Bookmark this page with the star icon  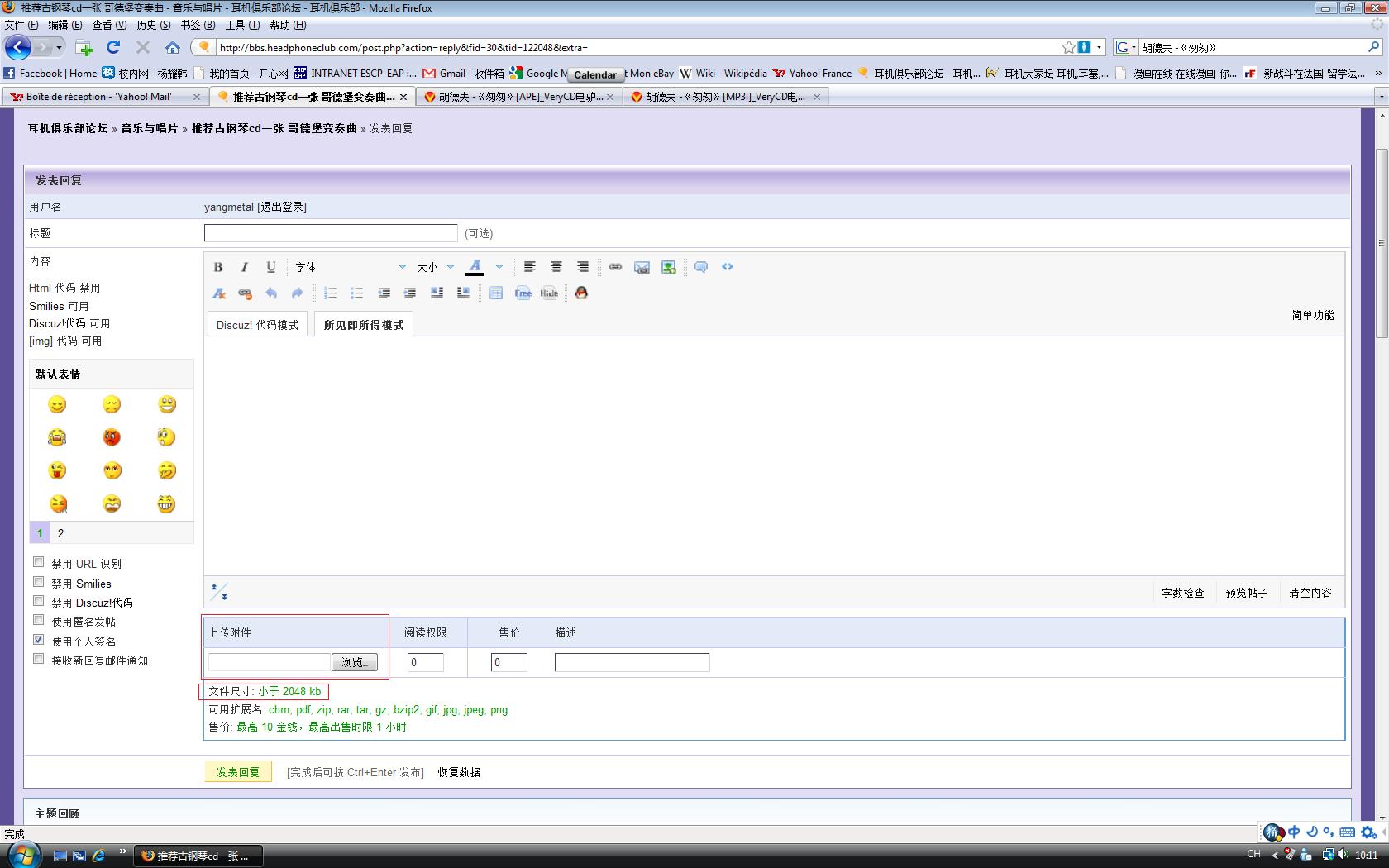pyautogui.click(x=1068, y=47)
